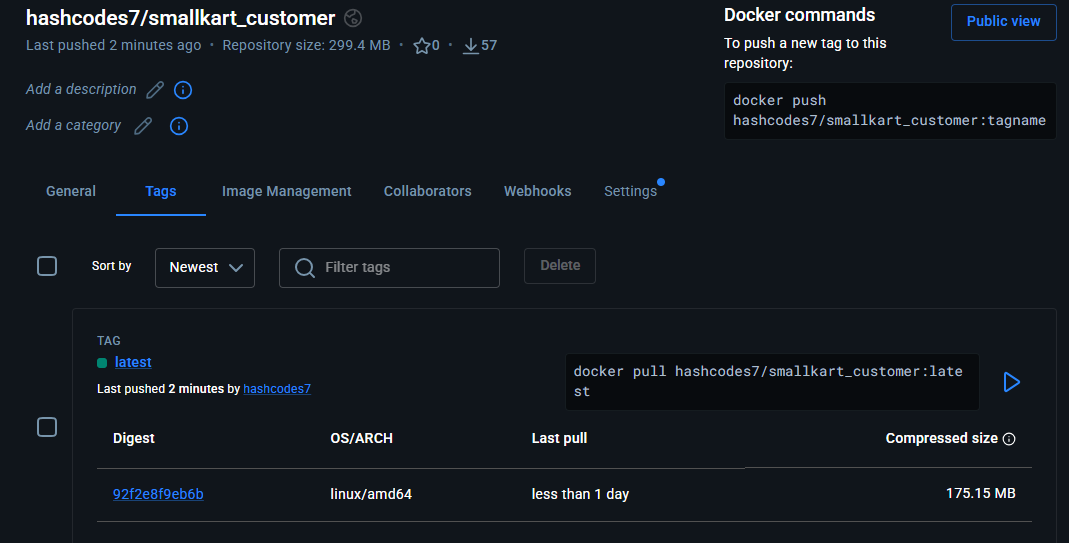Click the TAG label above latest
The image size is (1069, 543).
tap(109, 340)
